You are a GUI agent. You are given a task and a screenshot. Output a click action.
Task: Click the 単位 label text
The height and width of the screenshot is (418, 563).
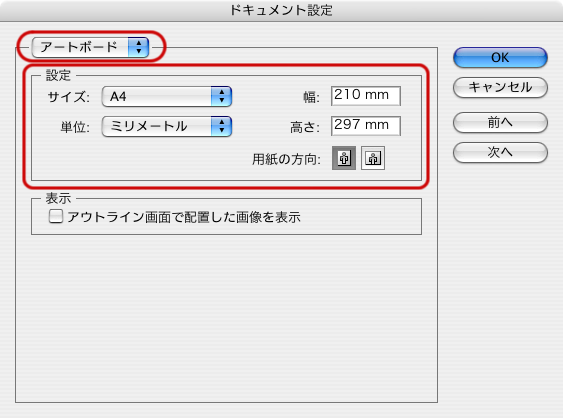click(x=75, y=127)
